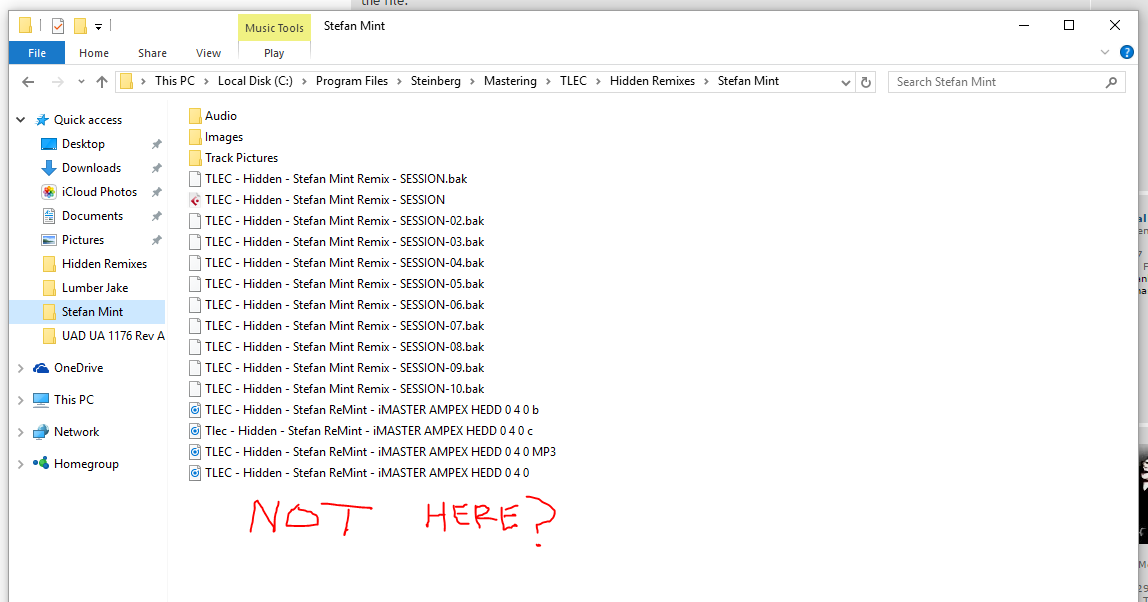This screenshot has width=1148, height=602.
Task: Switch to the Home ribbon tab
Action: (x=94, y=53)
